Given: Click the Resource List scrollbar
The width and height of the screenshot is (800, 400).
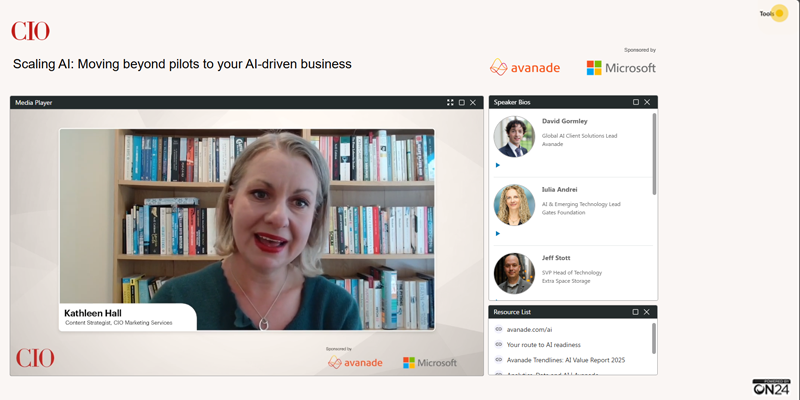Looking at the screenshot, I should [655, 337].
